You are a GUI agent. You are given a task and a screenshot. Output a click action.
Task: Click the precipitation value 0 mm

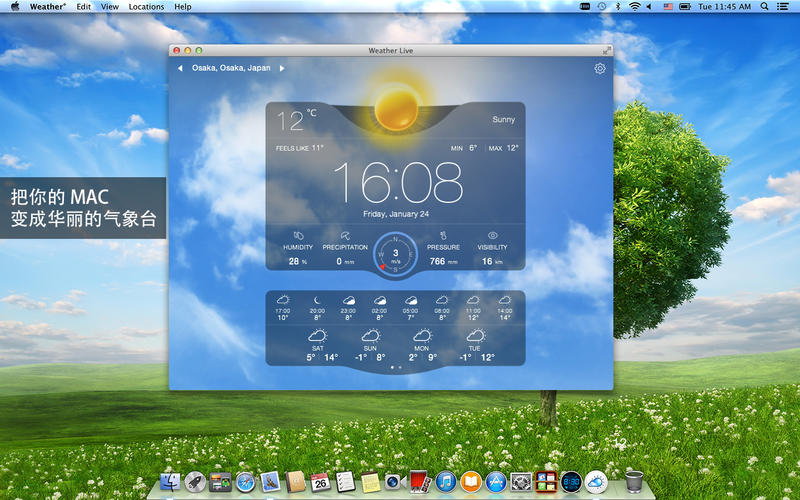pos(345,261)
